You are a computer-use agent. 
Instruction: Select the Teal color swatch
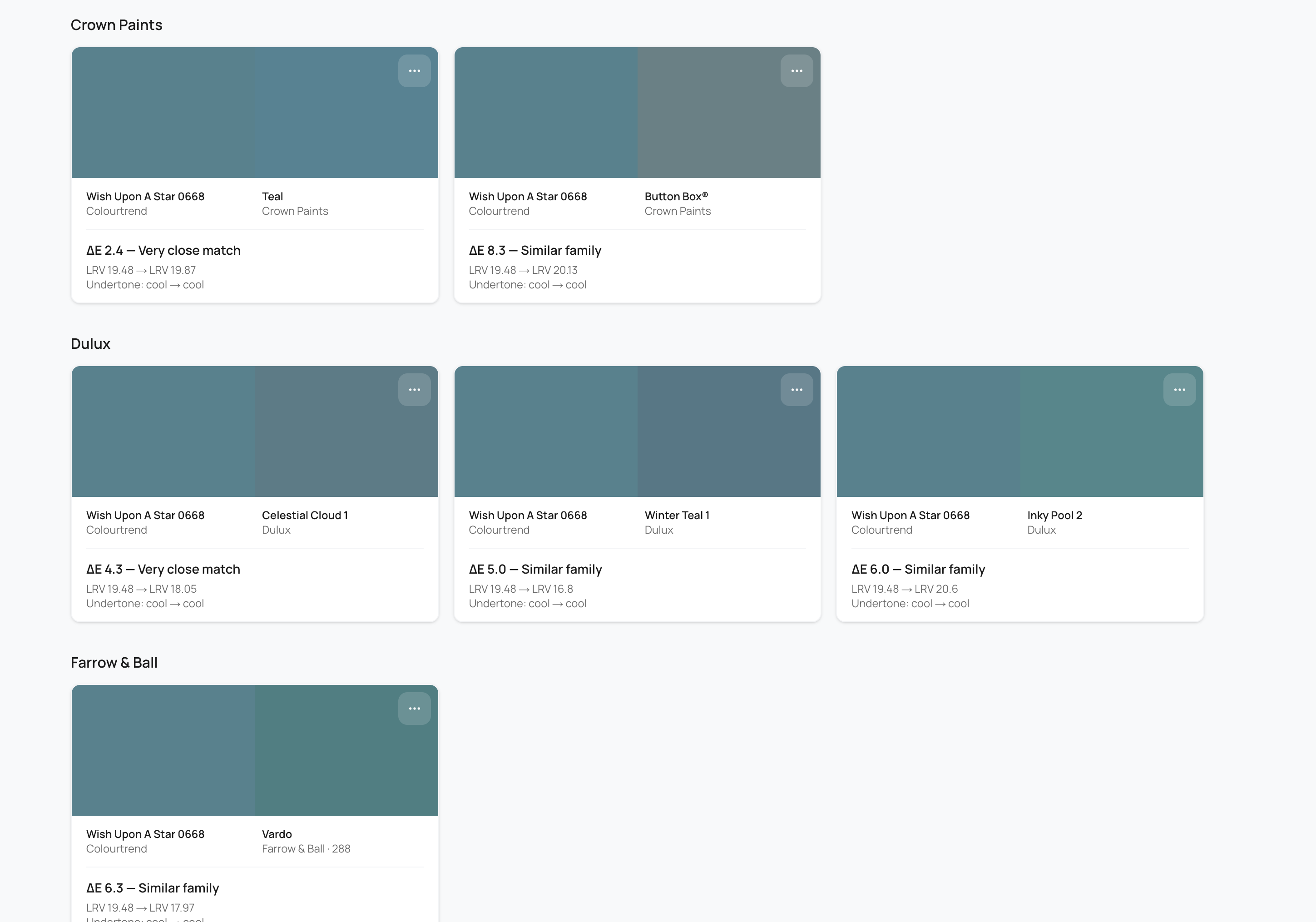[x=344, y=132]
